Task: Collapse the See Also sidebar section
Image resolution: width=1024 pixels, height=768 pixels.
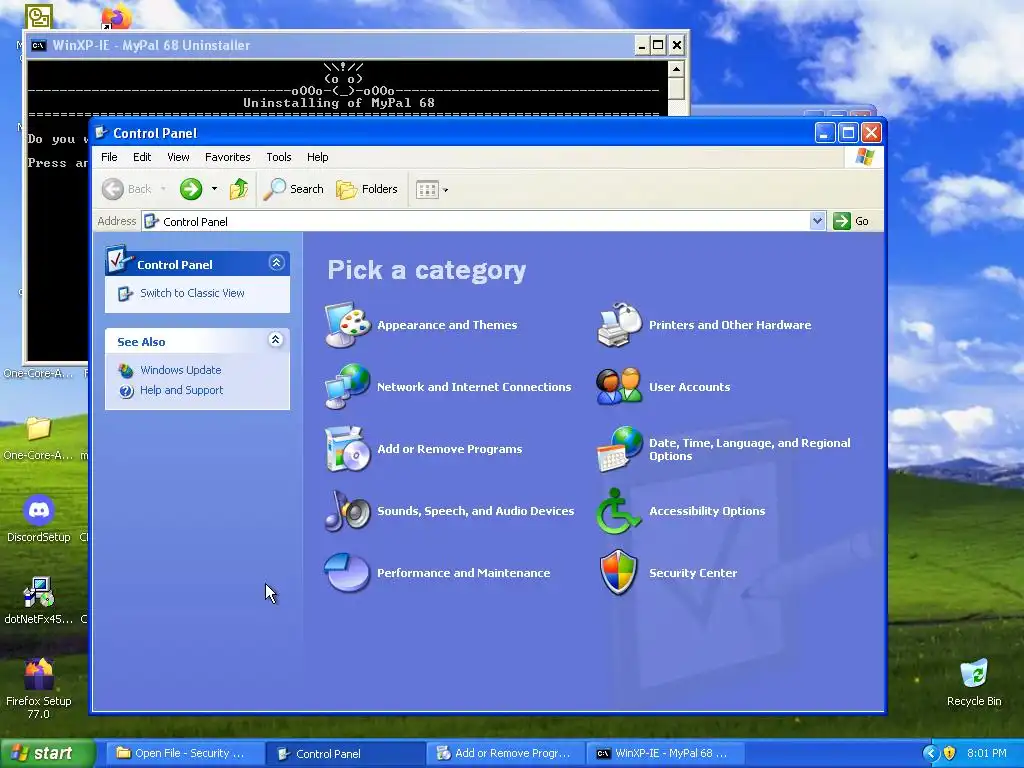Action: (x=276, y=340)
